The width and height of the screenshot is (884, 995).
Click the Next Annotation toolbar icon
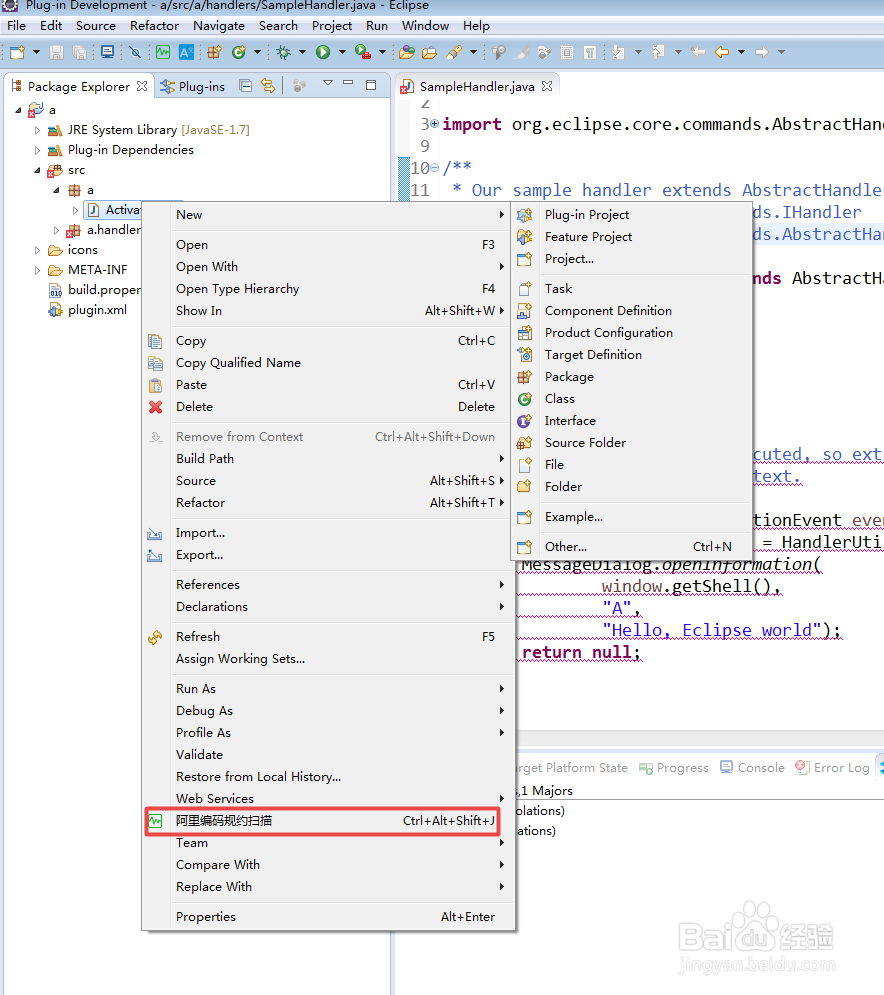point(618,52)
